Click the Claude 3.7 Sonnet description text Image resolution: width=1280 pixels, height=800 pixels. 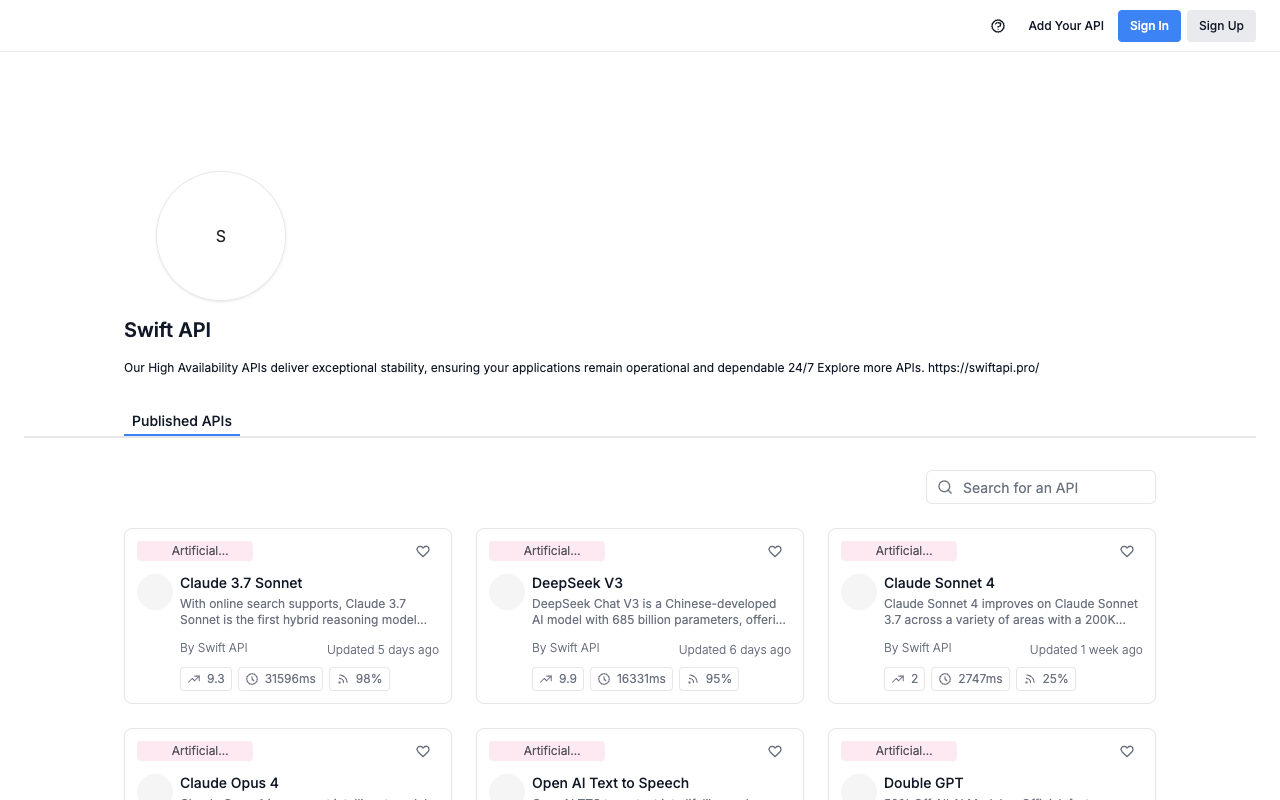click(304, 612)
